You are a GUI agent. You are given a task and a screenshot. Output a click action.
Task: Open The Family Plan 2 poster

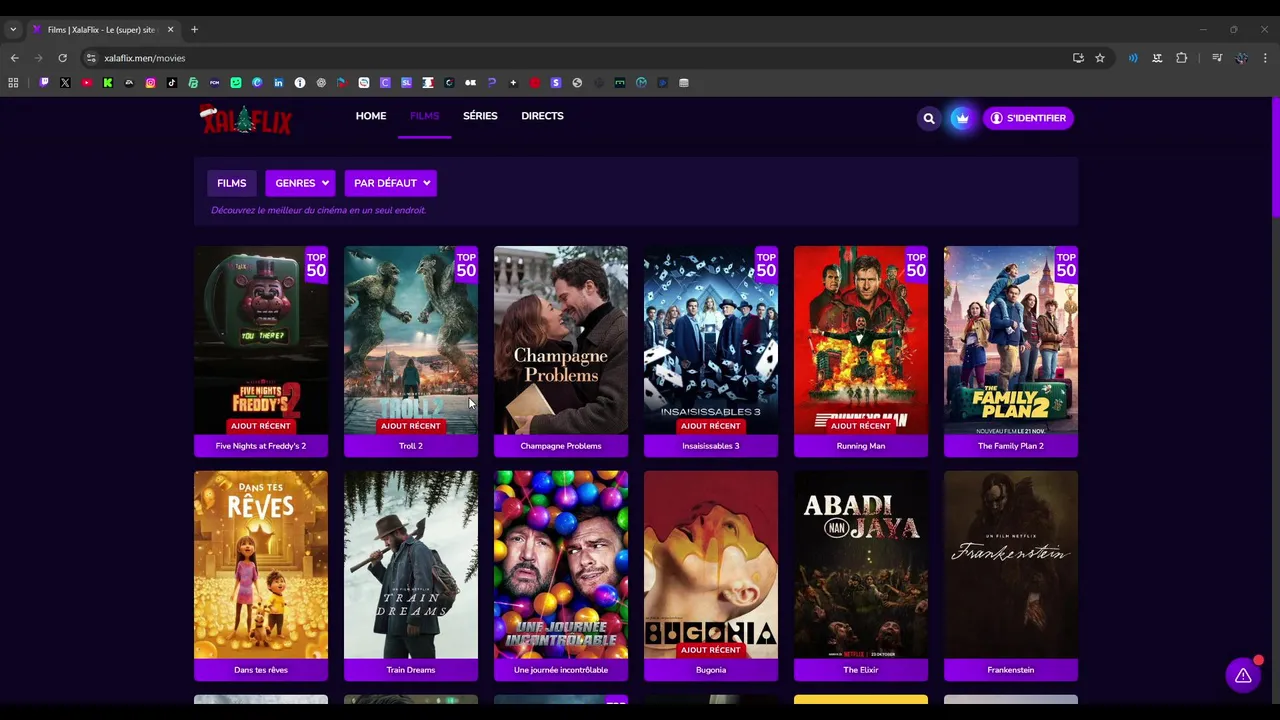pos(1011,340)
